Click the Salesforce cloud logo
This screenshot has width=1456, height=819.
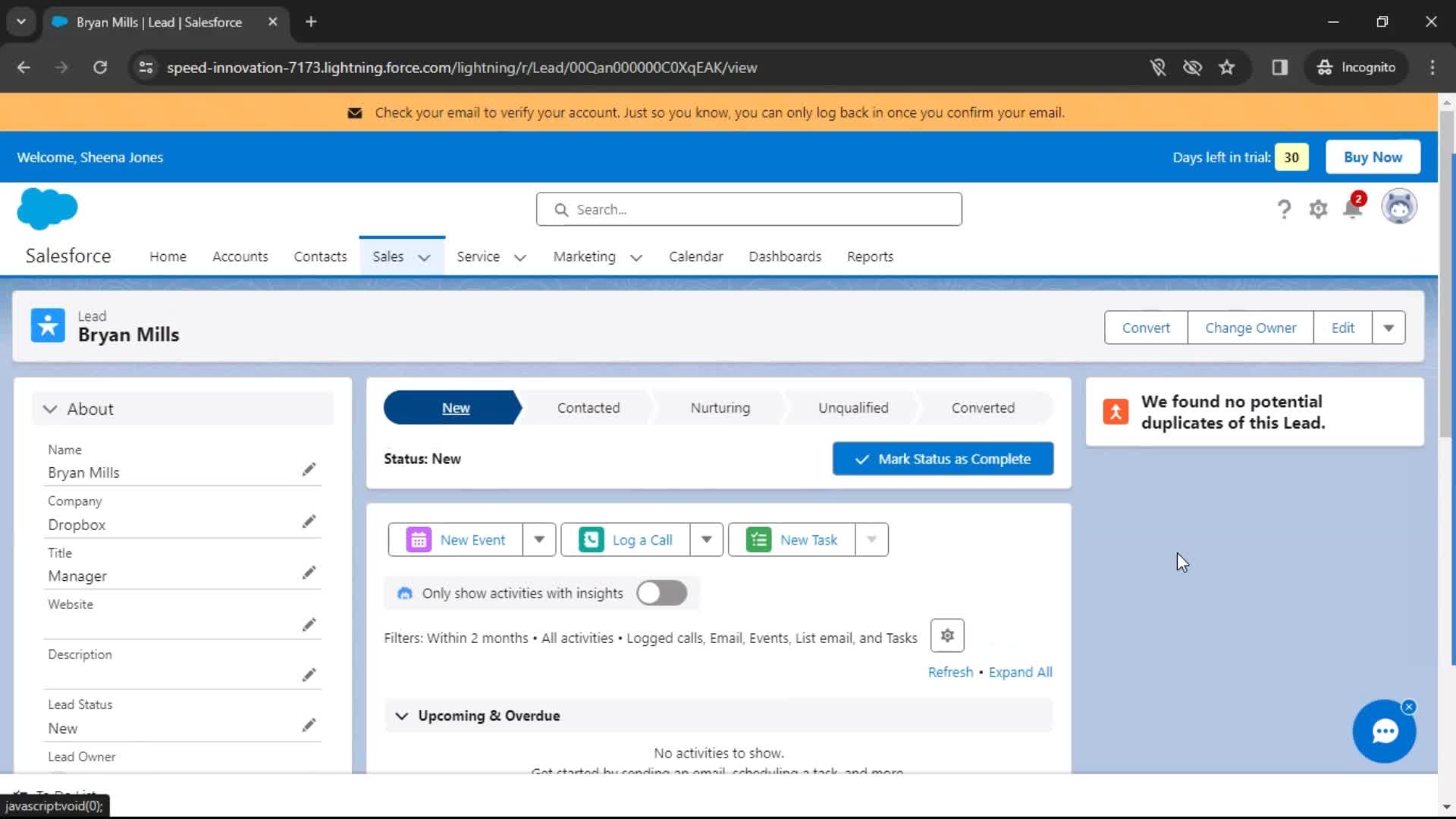coord(47,209)
